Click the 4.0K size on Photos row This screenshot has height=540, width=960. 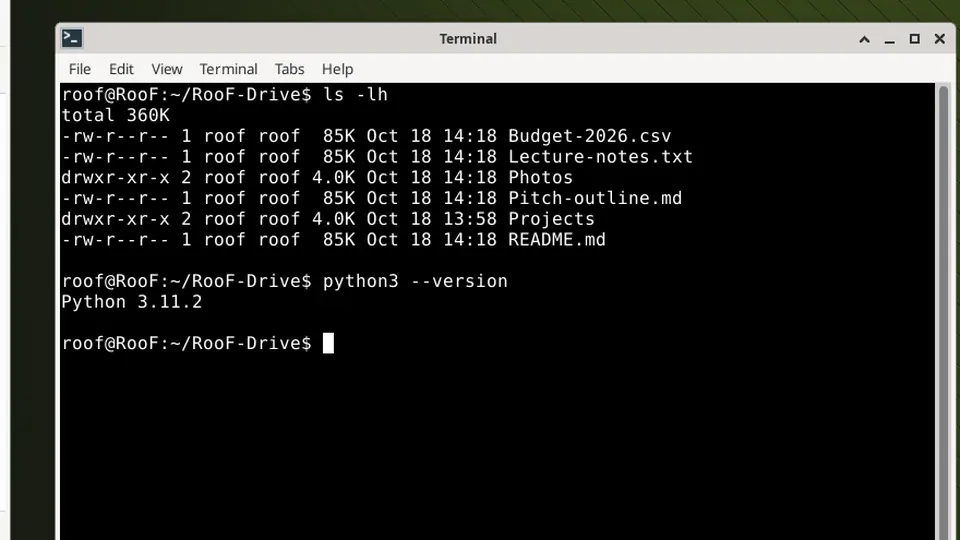click(x=334, y=178)
